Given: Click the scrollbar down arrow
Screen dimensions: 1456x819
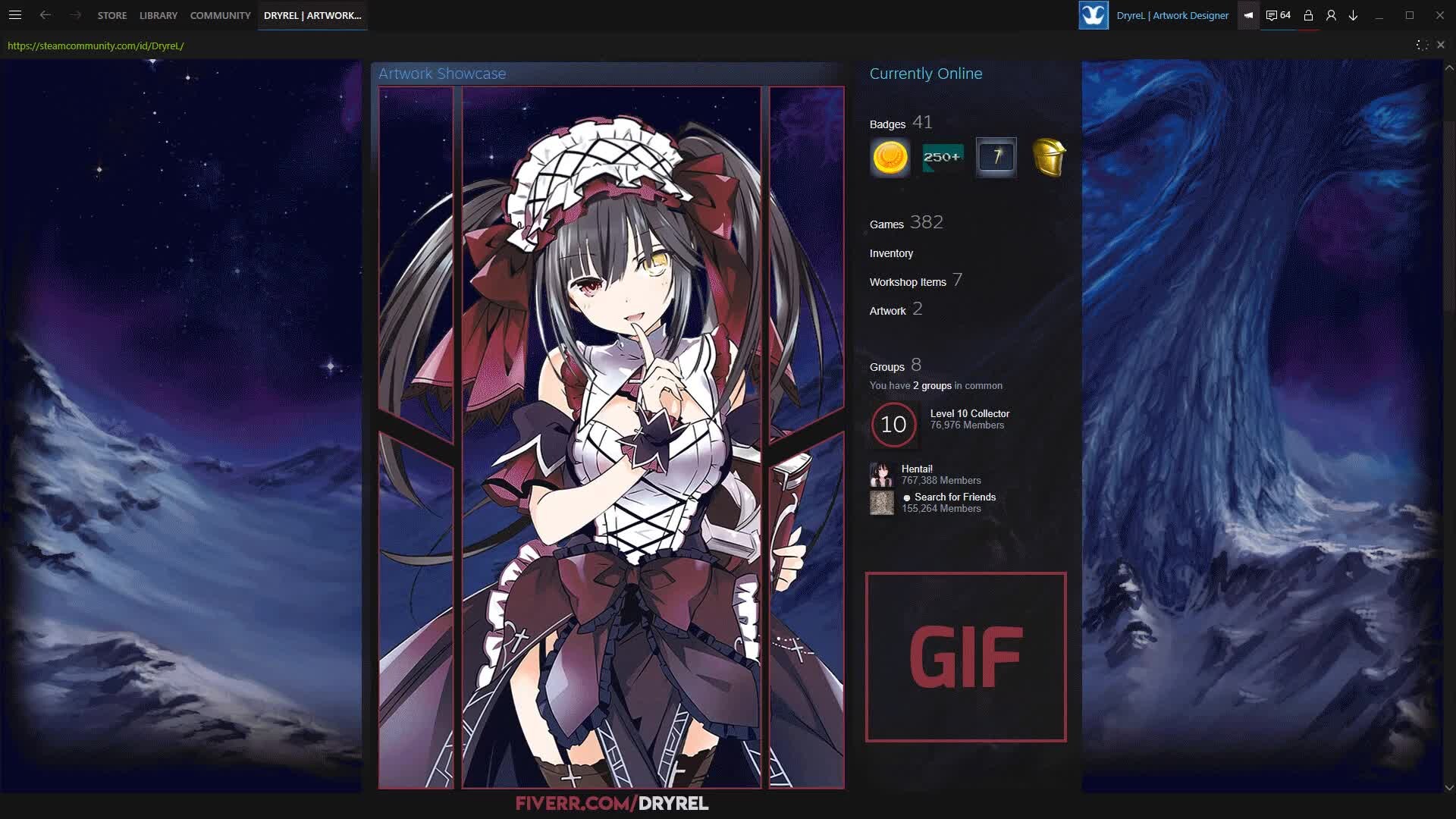Looking at the screenshot, I should (x=1449, y=787).
